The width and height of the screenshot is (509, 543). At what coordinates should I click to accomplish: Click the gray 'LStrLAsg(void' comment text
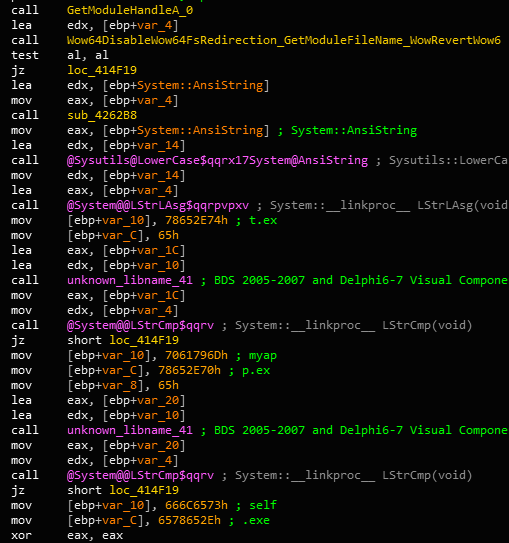463,205
